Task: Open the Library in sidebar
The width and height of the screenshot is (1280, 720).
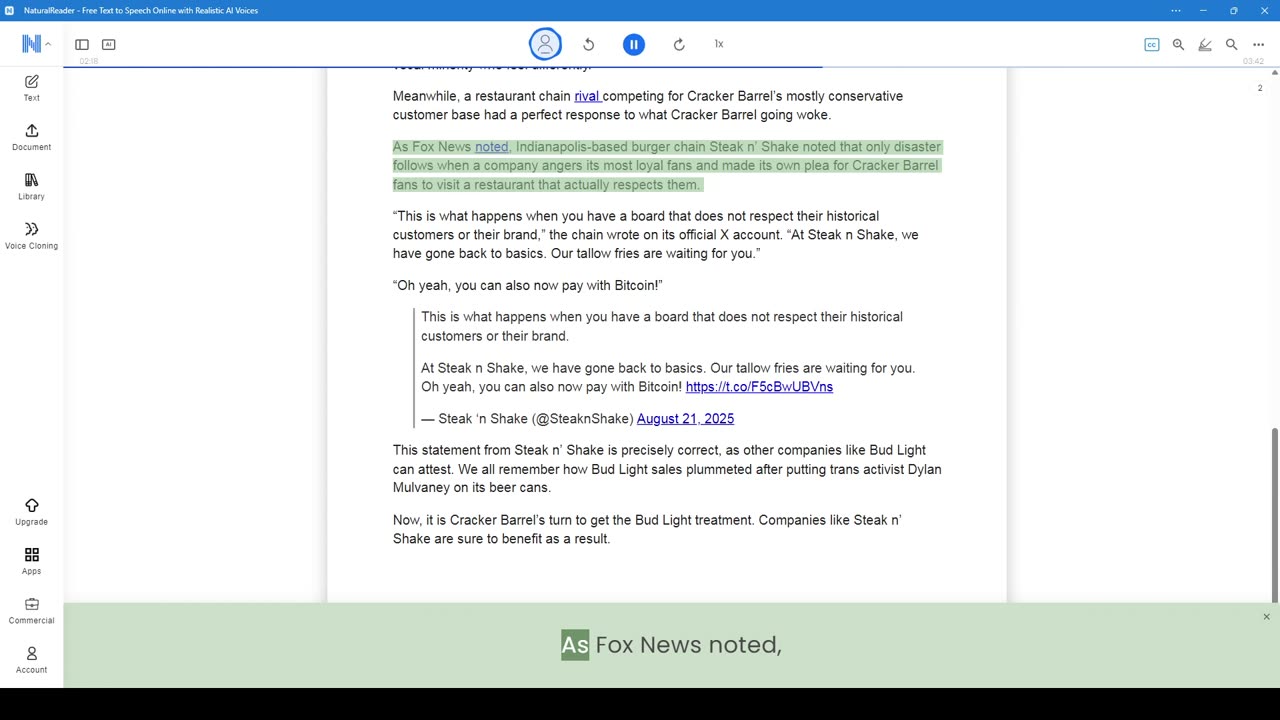Action: pyautogui.click(x=31, y=186)
